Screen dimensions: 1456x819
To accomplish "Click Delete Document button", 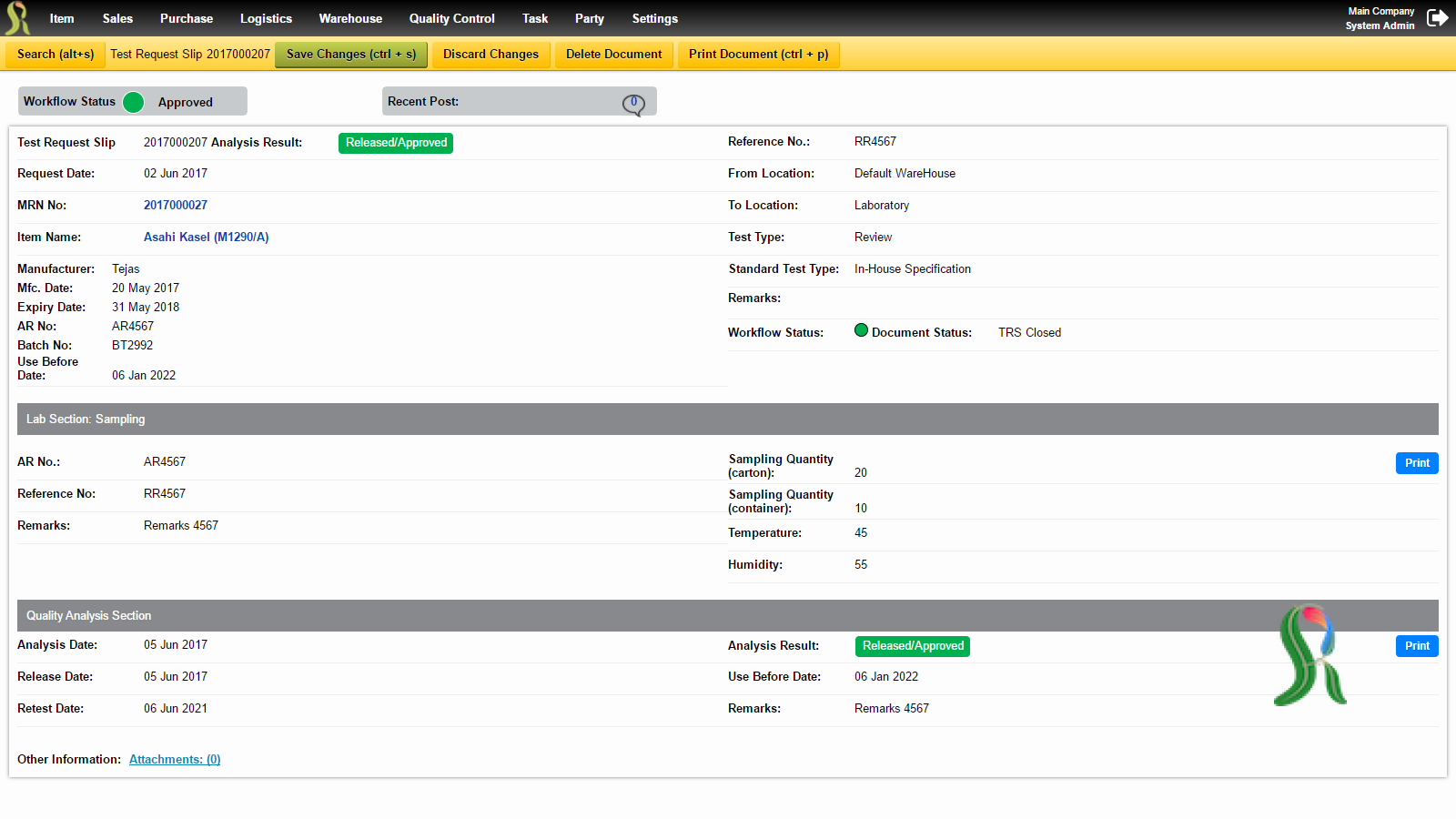I will coord(614,55).
